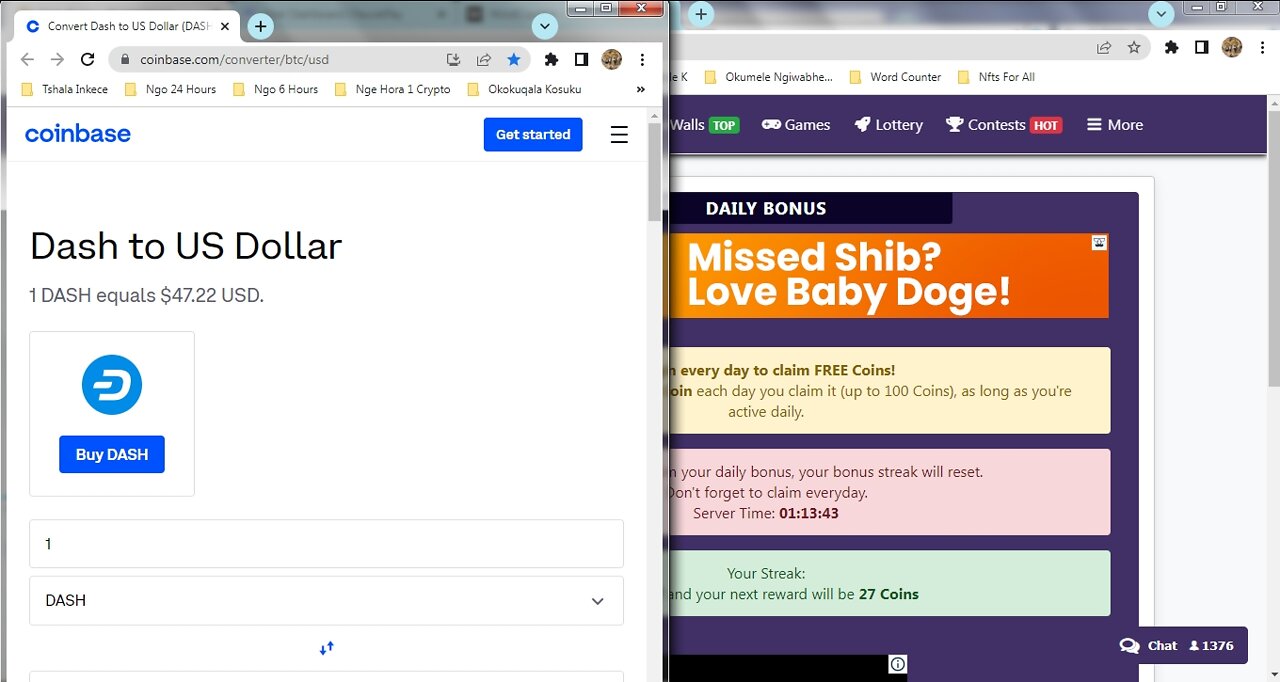
Task: Open the Okokuqala Kosuku bookmark folder
Action: (524, 89)
